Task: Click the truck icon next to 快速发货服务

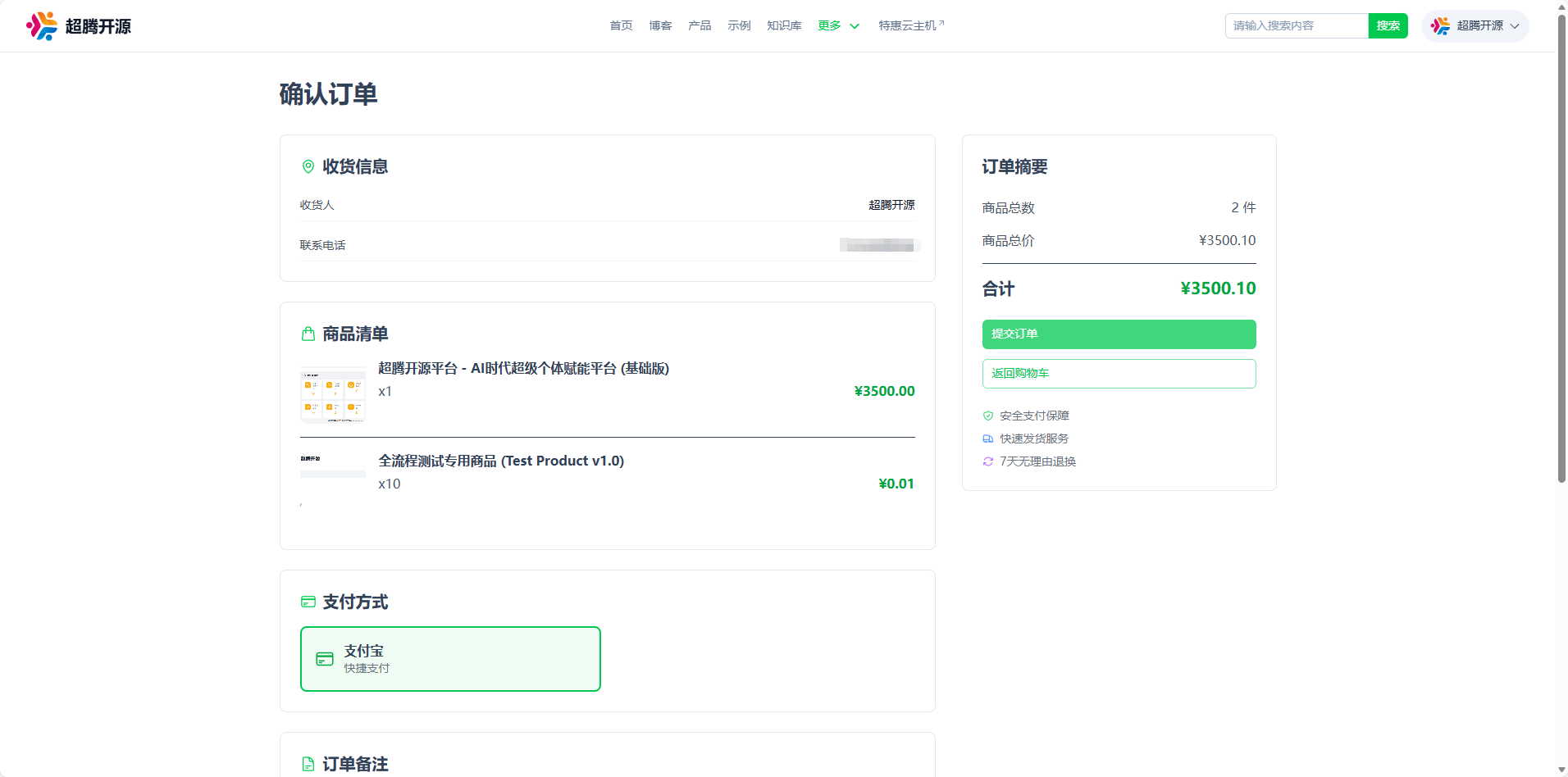Action: coord(988,438)
